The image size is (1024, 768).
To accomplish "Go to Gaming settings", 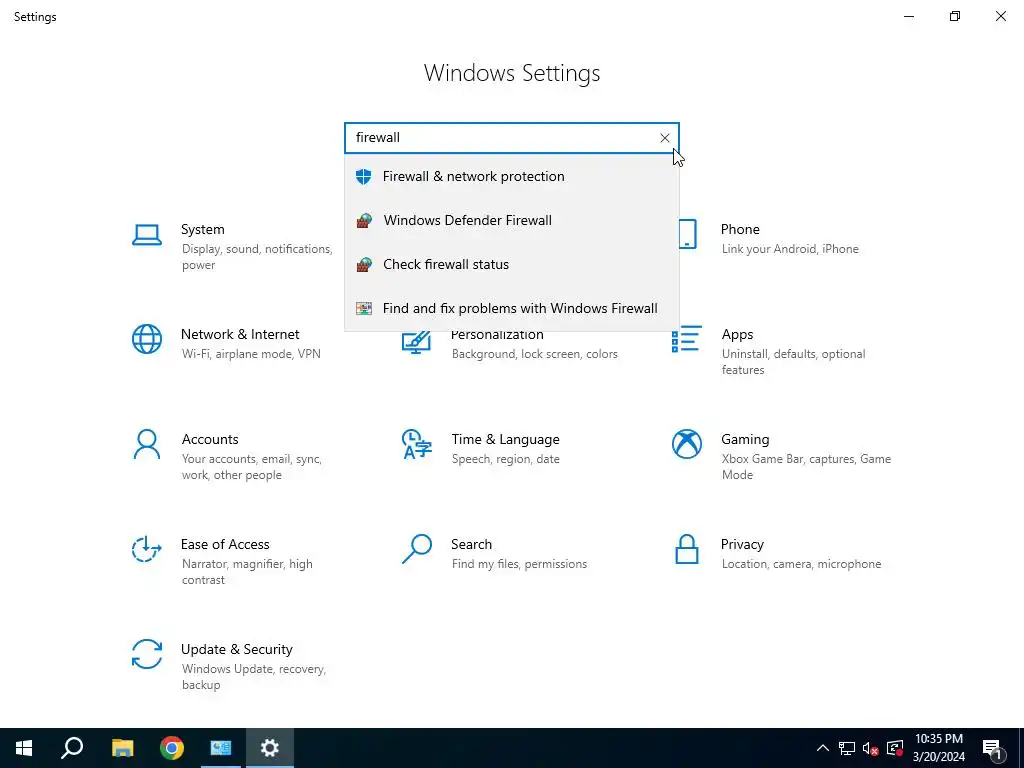I will [780, 456].
